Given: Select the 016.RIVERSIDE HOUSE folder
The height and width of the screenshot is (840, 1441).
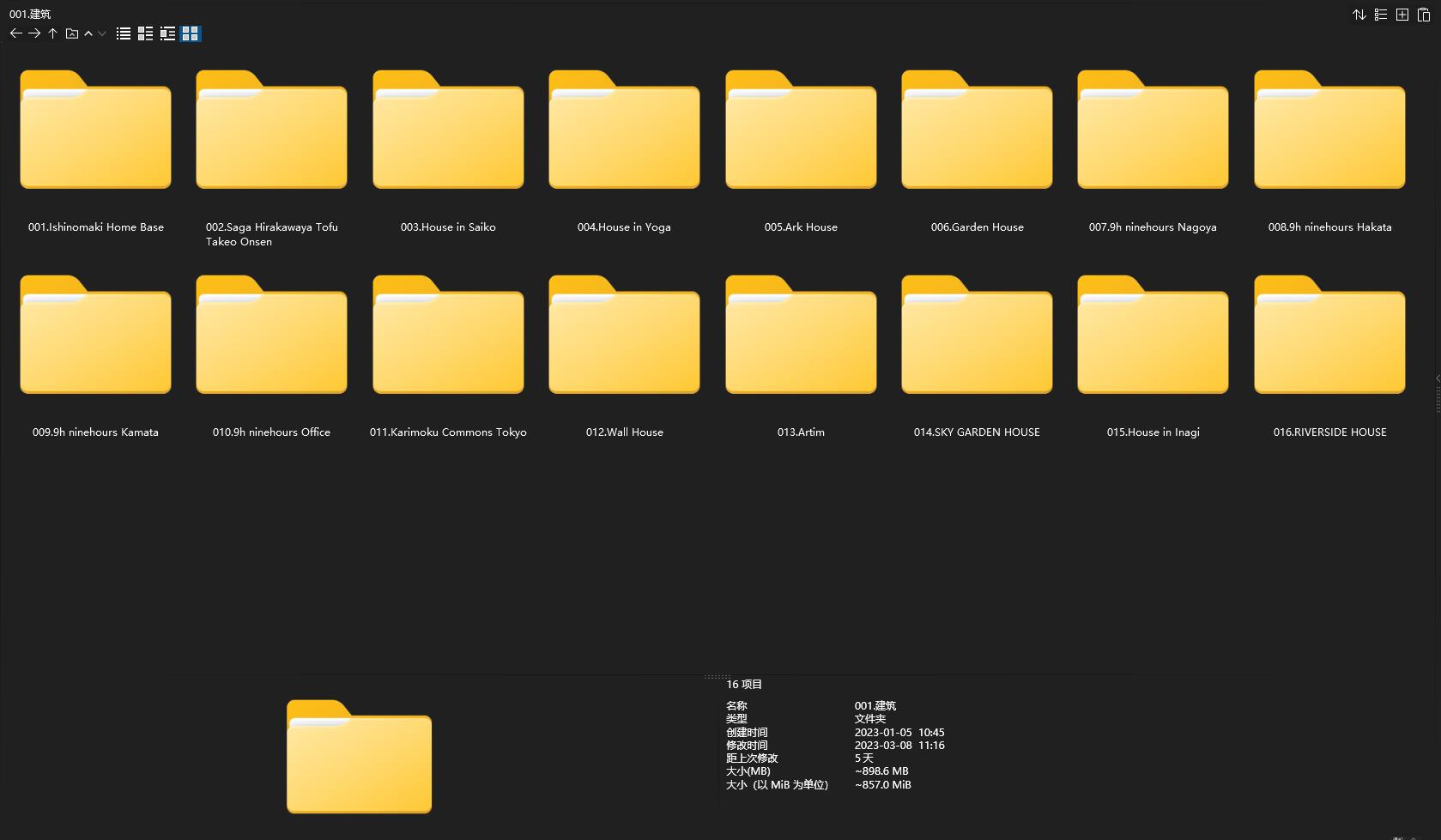Looking at the screenshot, I should pyautogui.click(x=1329, y=356).
